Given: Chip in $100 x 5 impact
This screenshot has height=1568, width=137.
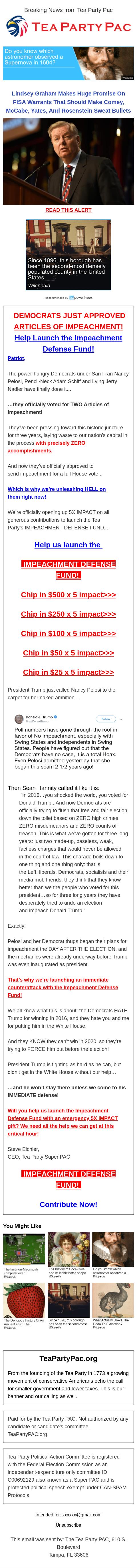Looking at the screenshot, I should click(x=68, y=634).
